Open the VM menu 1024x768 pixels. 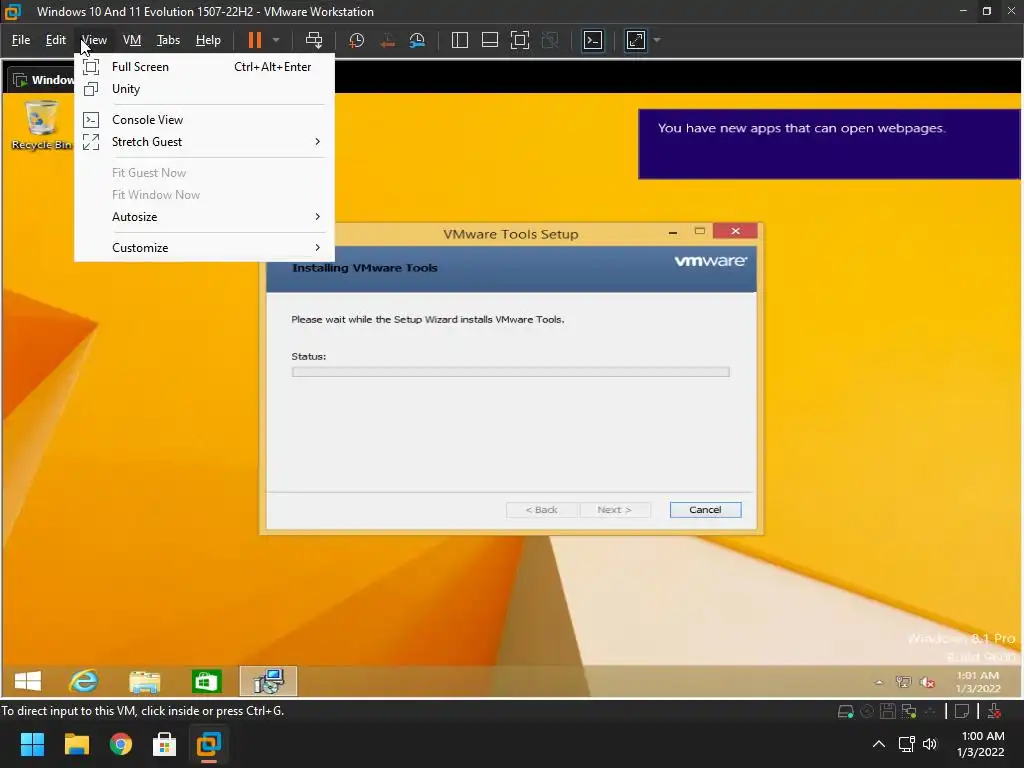pos(132,40)
